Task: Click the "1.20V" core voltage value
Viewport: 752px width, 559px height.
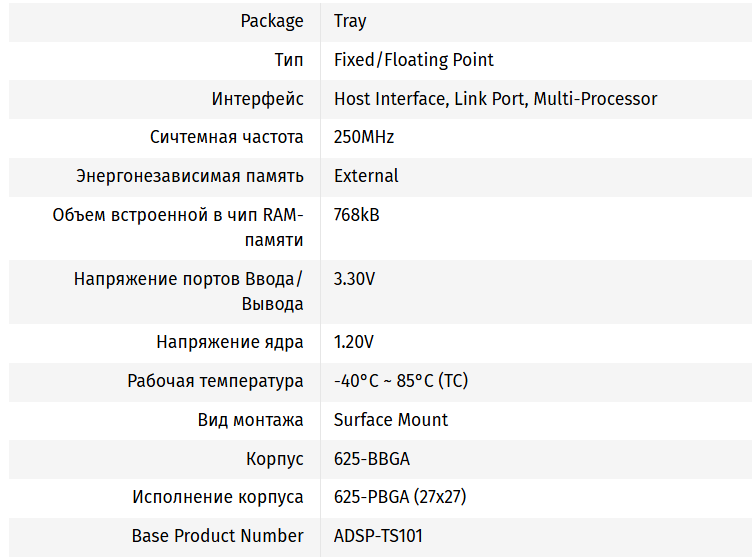Action: [354, 342]
